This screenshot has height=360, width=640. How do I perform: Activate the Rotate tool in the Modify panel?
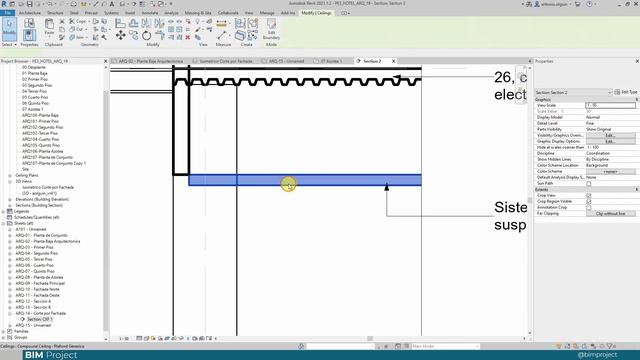coord(147,36)
